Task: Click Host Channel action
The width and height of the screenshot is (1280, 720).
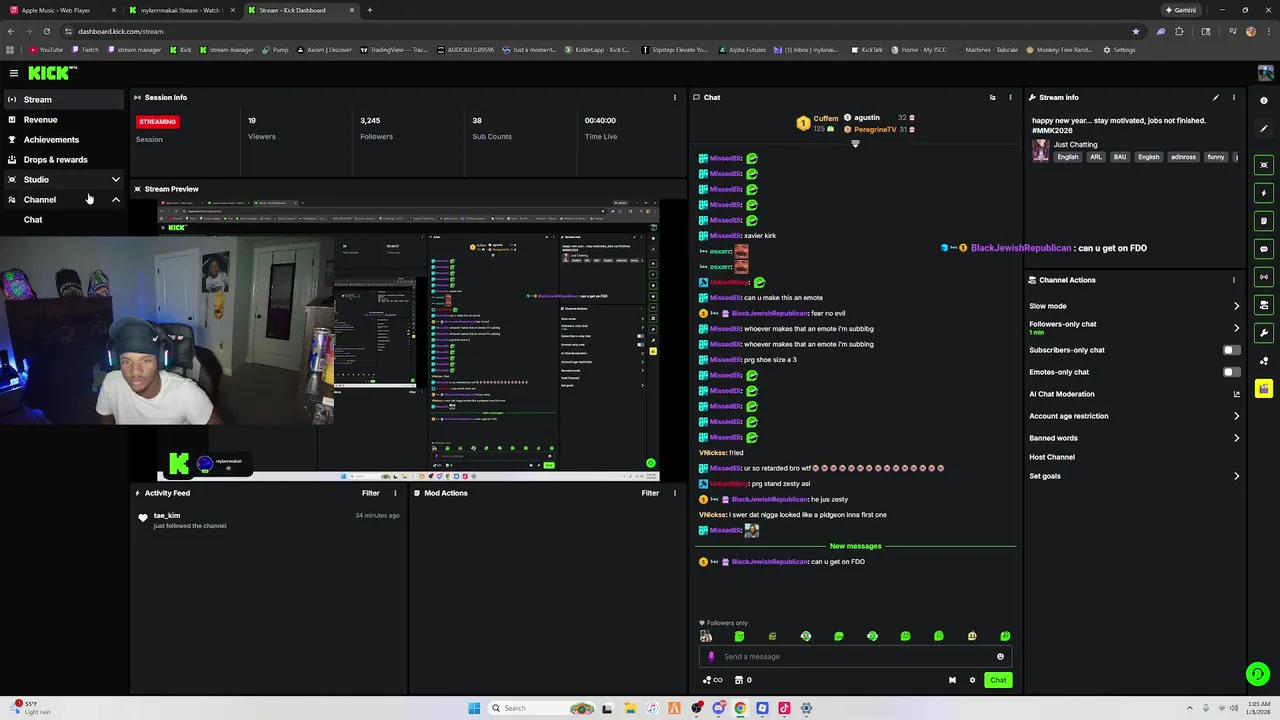Action: tap(1052, 457)
